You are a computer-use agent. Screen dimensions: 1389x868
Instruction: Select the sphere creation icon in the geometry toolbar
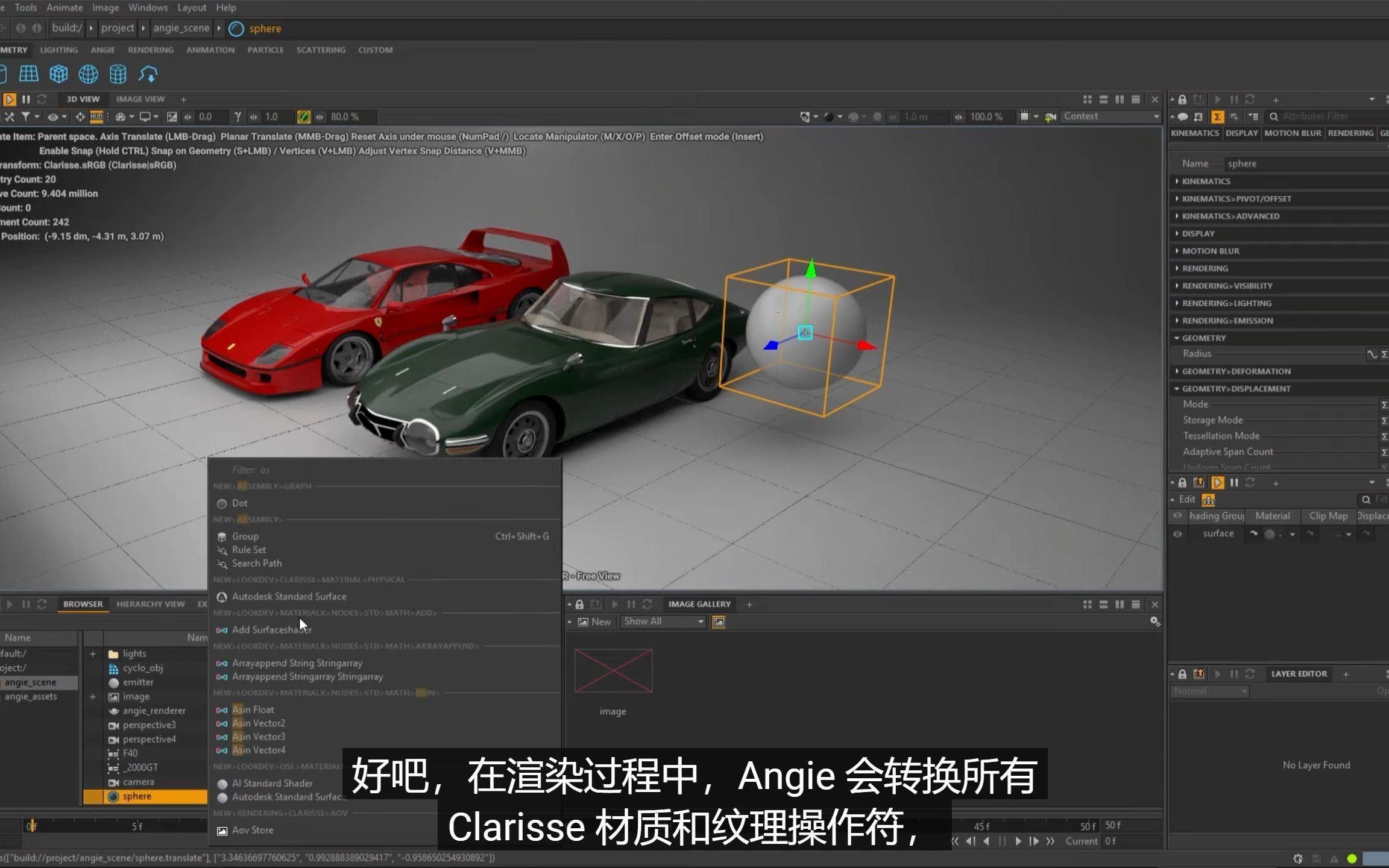88,74
